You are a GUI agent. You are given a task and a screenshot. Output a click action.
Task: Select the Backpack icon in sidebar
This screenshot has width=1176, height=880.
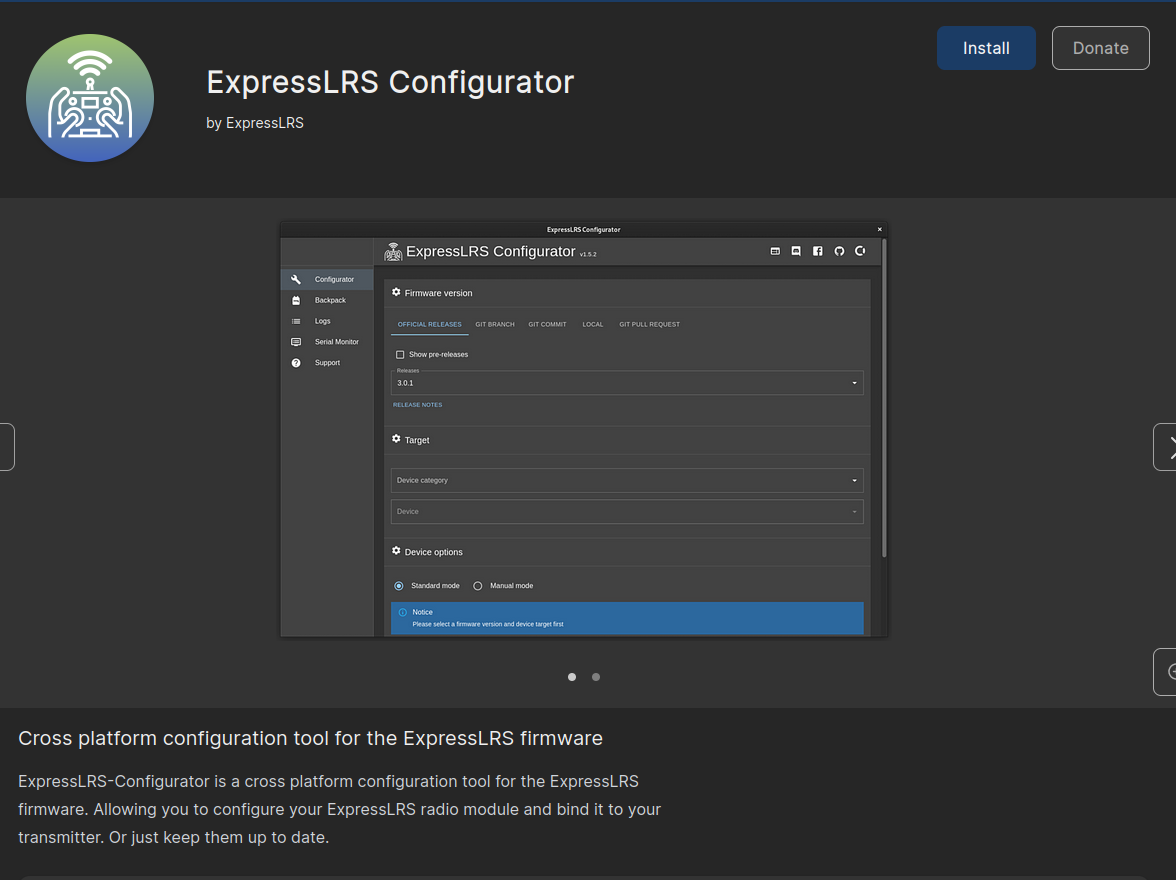[296, 300]
